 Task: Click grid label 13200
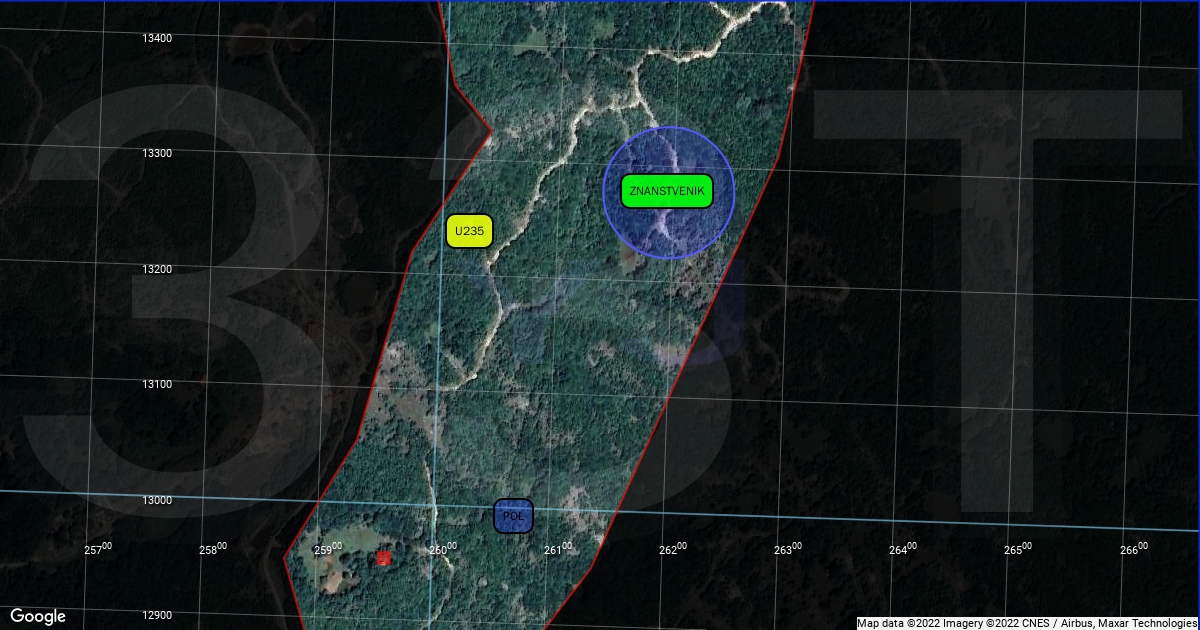point(157,269)
